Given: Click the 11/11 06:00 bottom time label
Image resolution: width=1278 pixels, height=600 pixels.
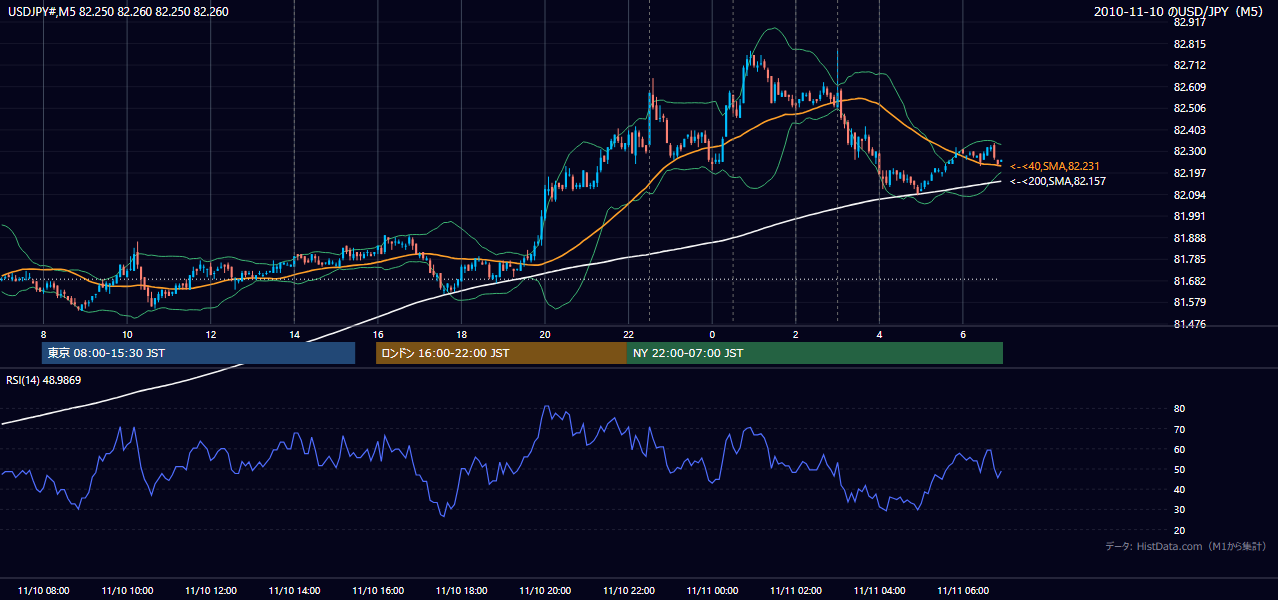Looking at the screenshot, I should [x=963, y=591].
